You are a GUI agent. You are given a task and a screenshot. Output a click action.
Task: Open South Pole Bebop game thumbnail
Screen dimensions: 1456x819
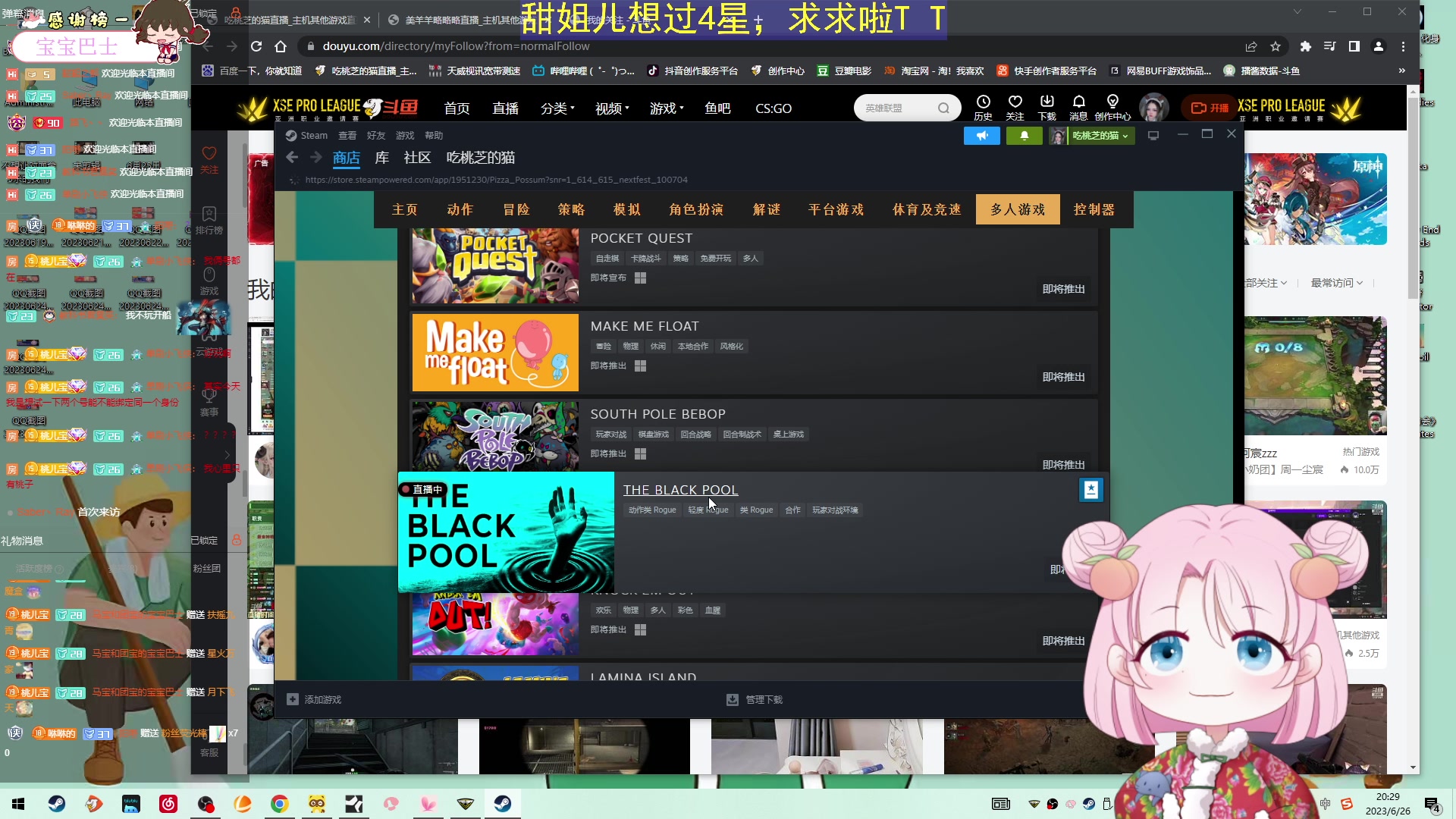click(495, 437)
